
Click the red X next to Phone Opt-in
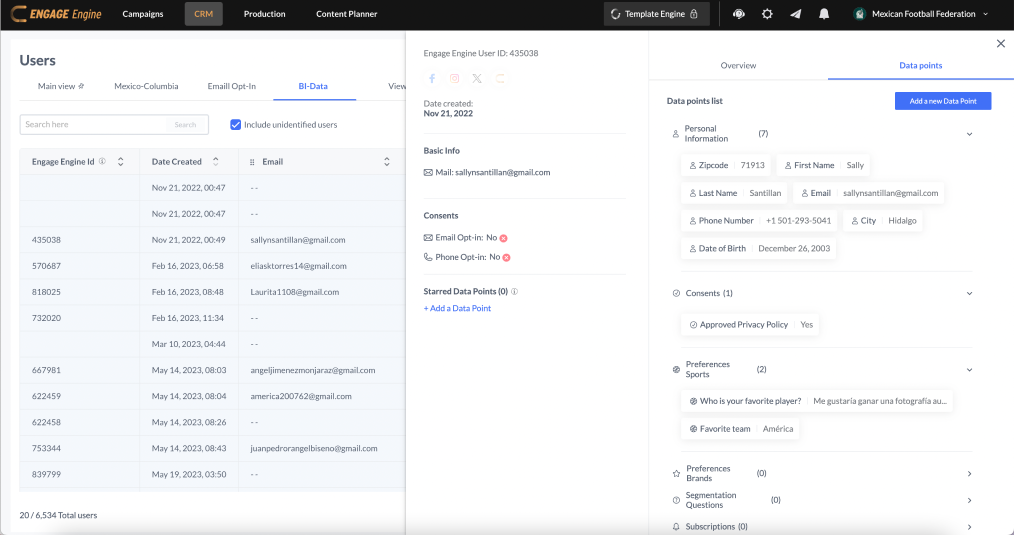pos(506,257)
